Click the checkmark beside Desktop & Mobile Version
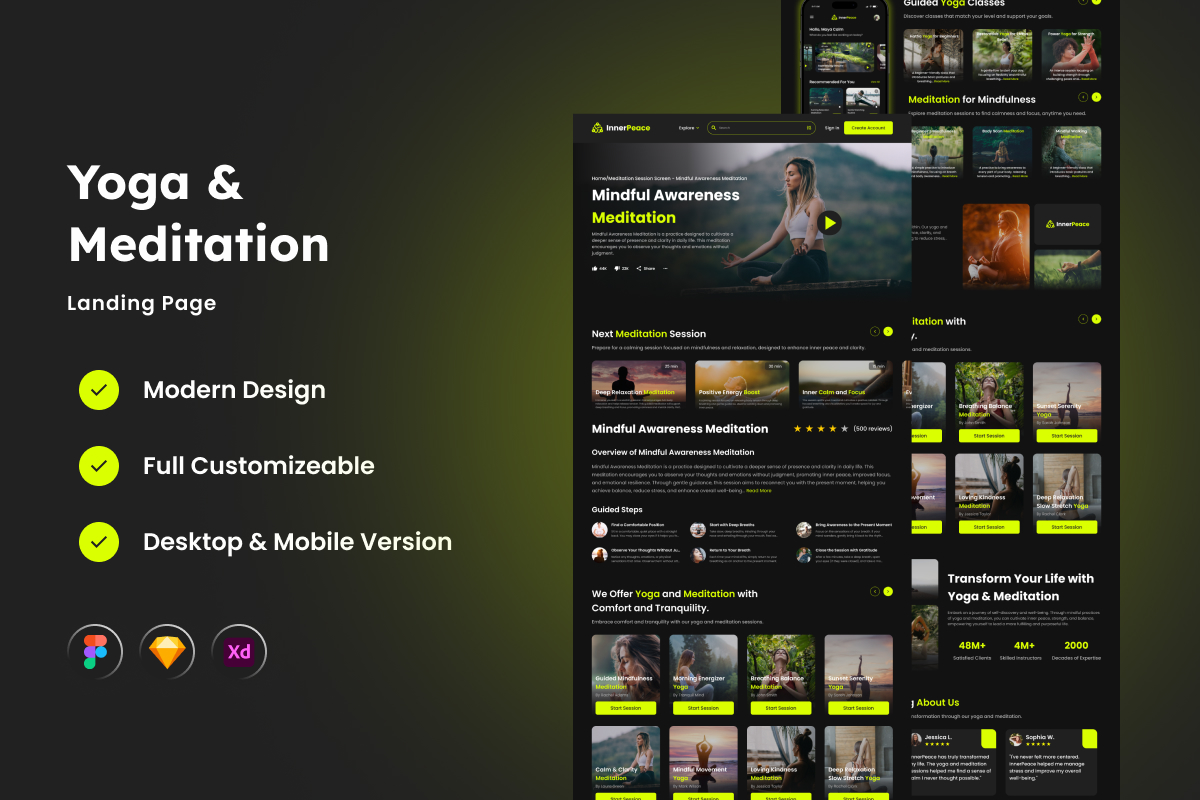1200x800 pixels. (x=99, y=542)
